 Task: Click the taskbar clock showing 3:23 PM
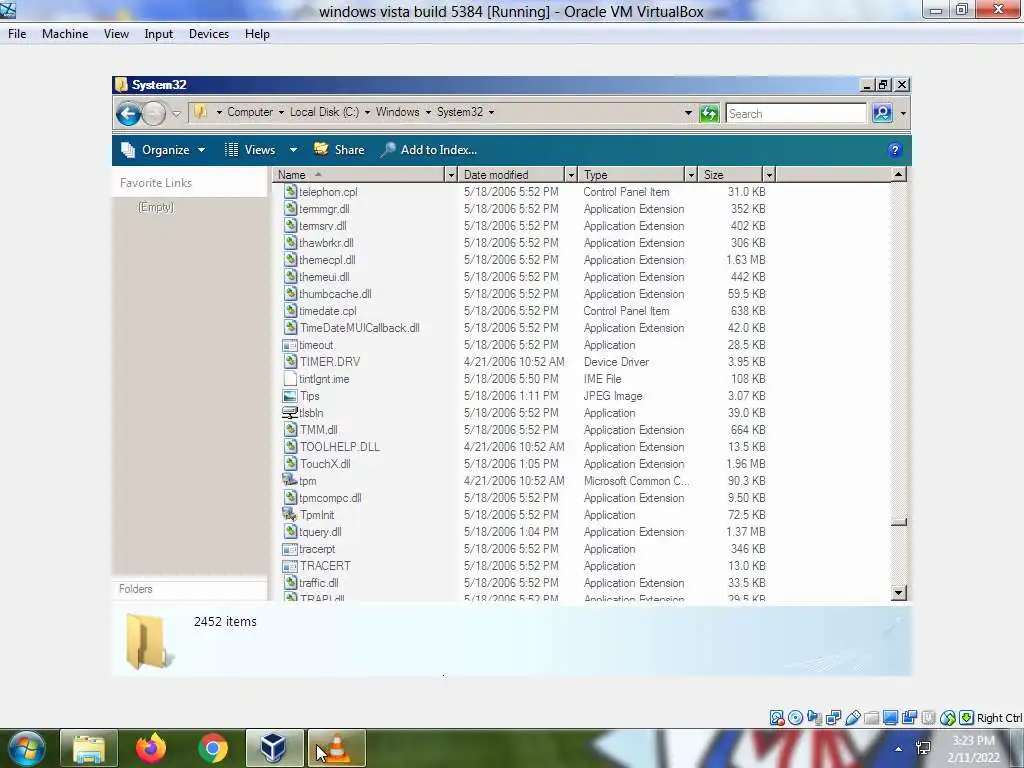[973, 749]
